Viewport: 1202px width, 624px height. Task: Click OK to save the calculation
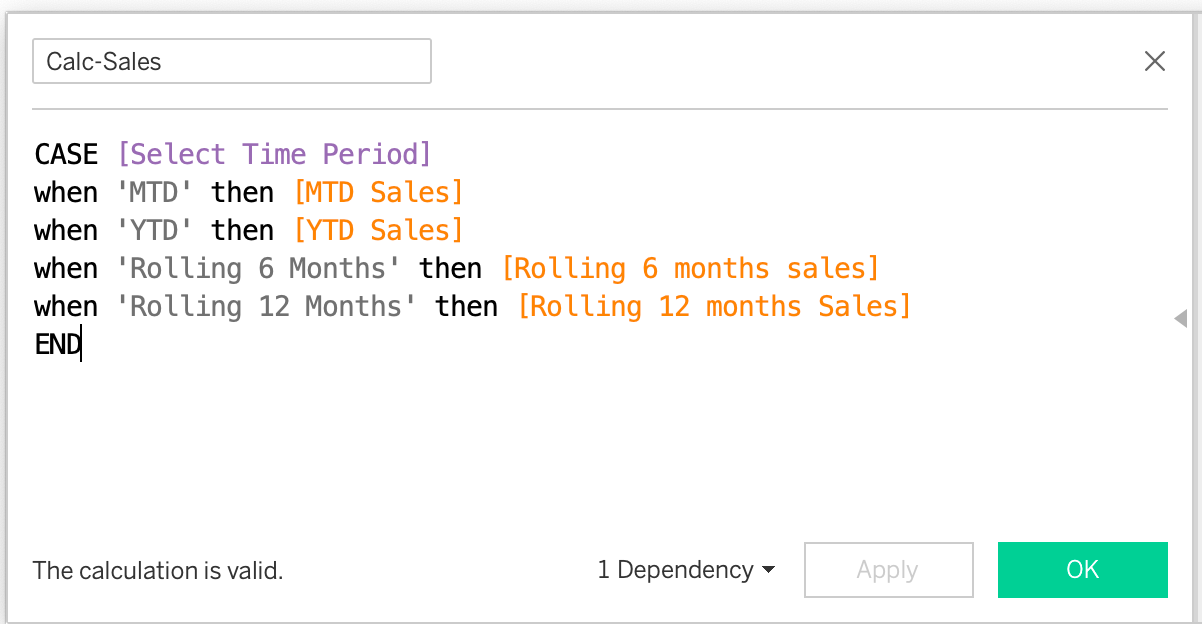click(1082, 570)
